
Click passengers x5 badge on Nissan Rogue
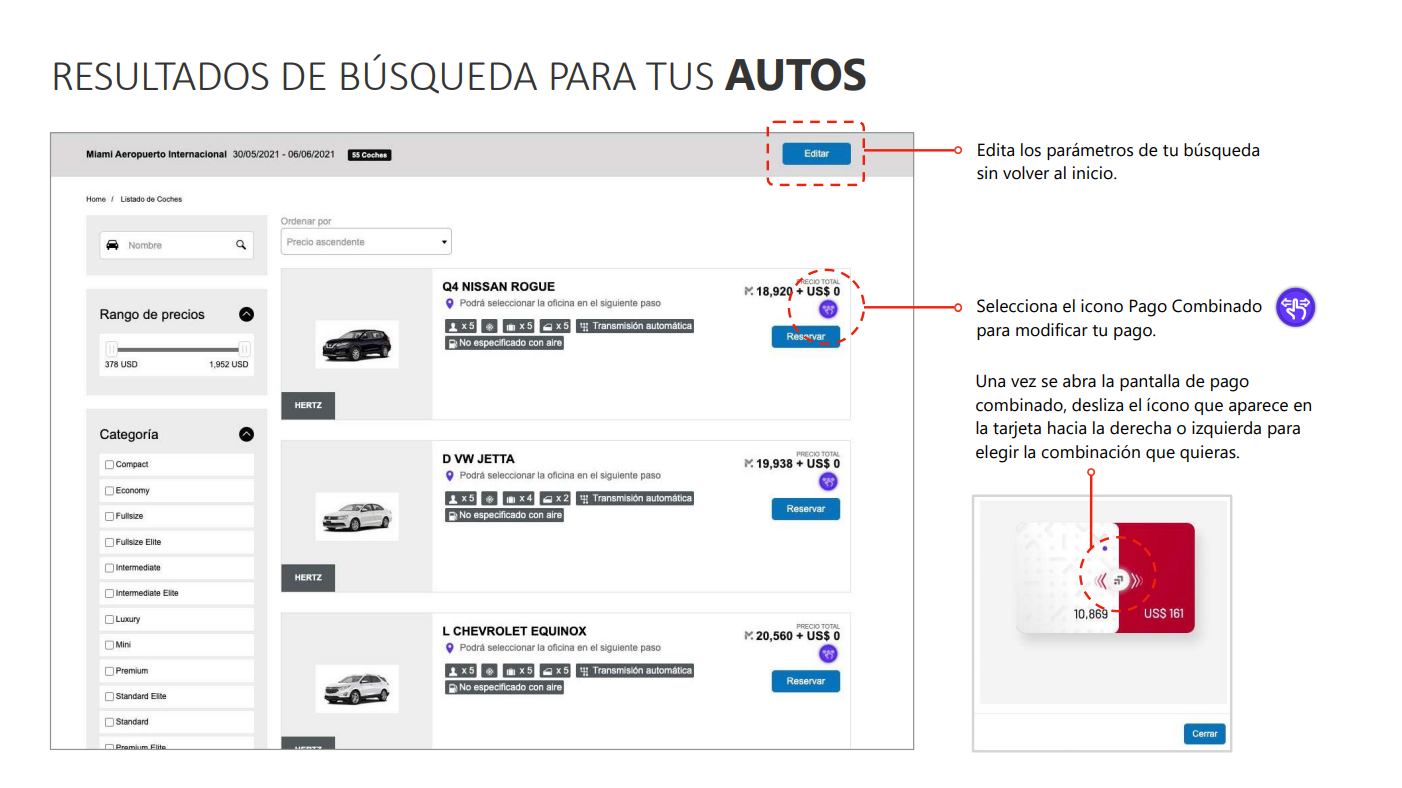461,326
